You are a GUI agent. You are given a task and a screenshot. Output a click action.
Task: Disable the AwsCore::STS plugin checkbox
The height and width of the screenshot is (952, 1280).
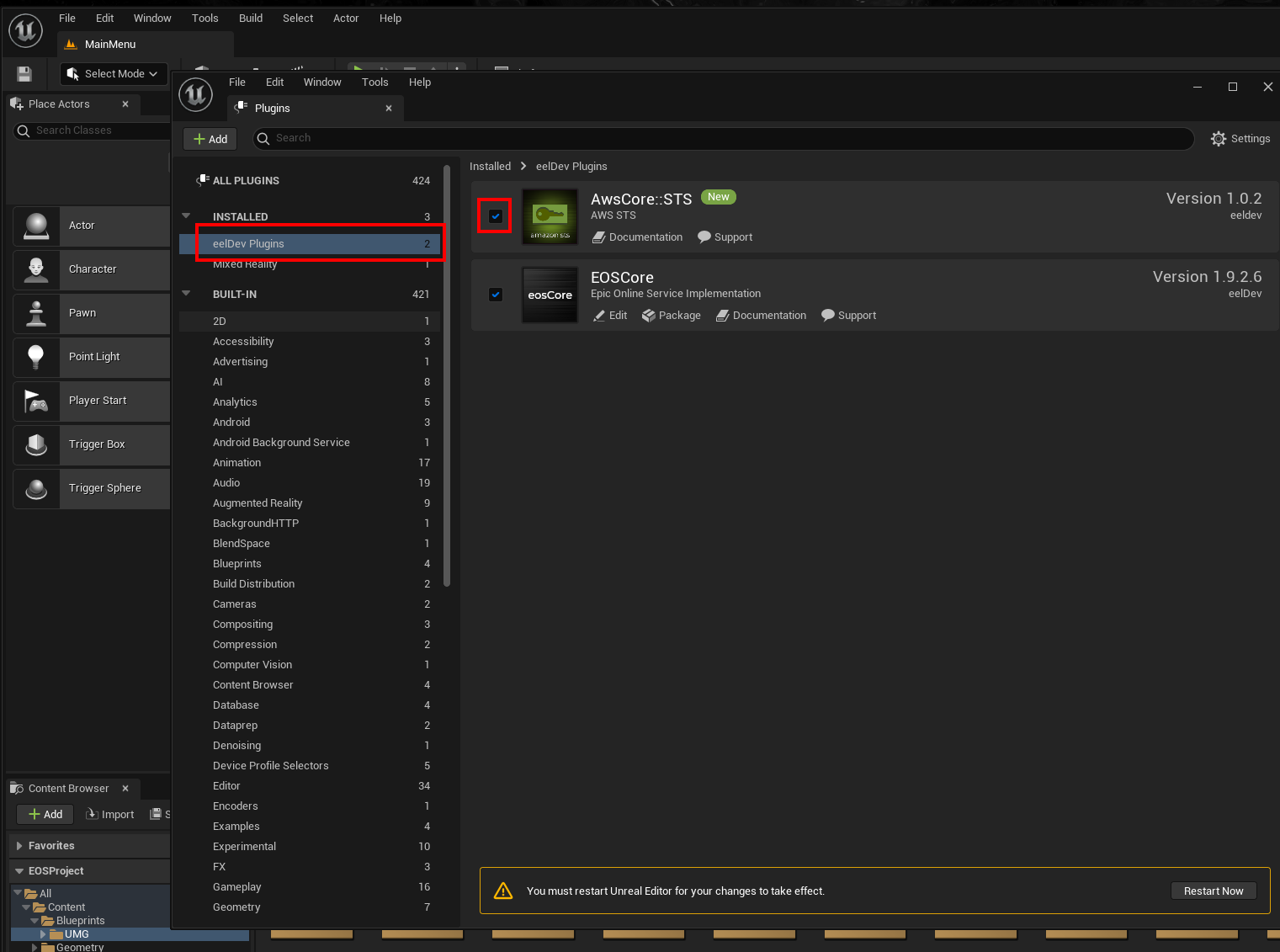[496, 216]
